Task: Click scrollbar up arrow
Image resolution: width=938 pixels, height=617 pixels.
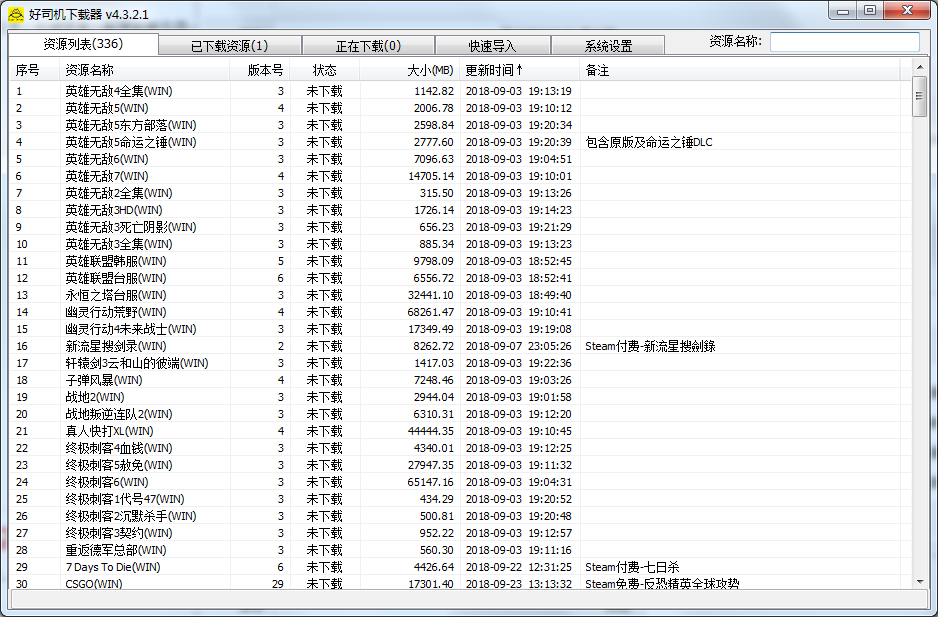Action: pyautogui.click(x=919, y=68)
